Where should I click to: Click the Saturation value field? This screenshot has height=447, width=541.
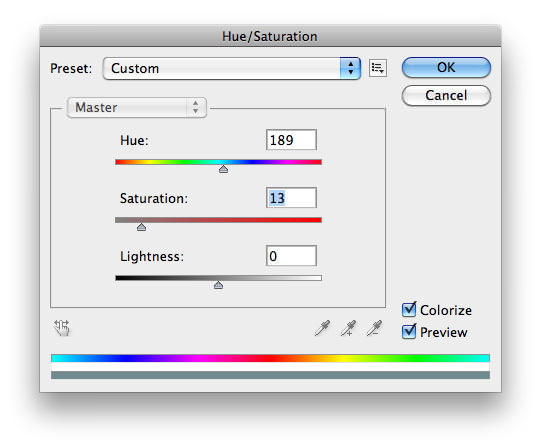(x=291, y=198)
